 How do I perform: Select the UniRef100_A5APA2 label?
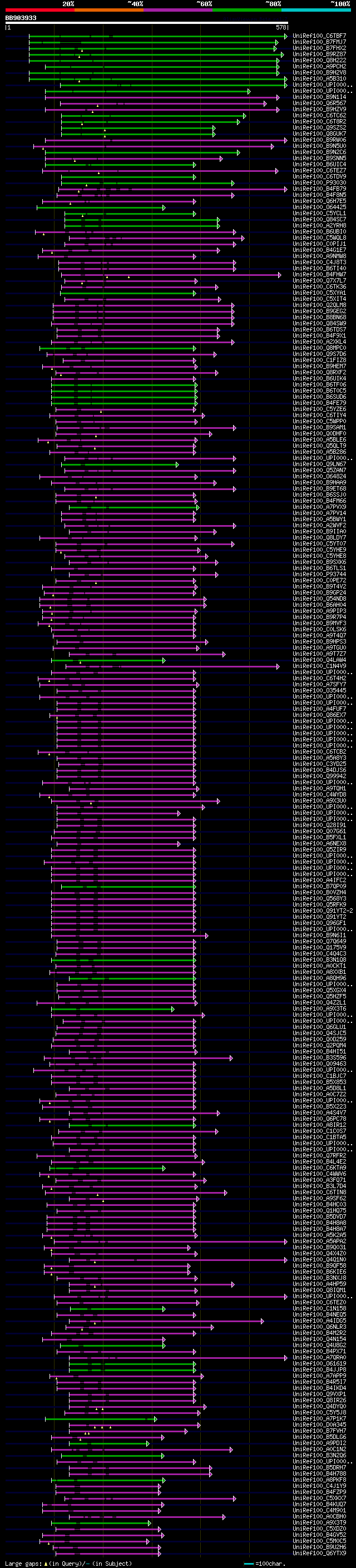tap(319, 1241)
